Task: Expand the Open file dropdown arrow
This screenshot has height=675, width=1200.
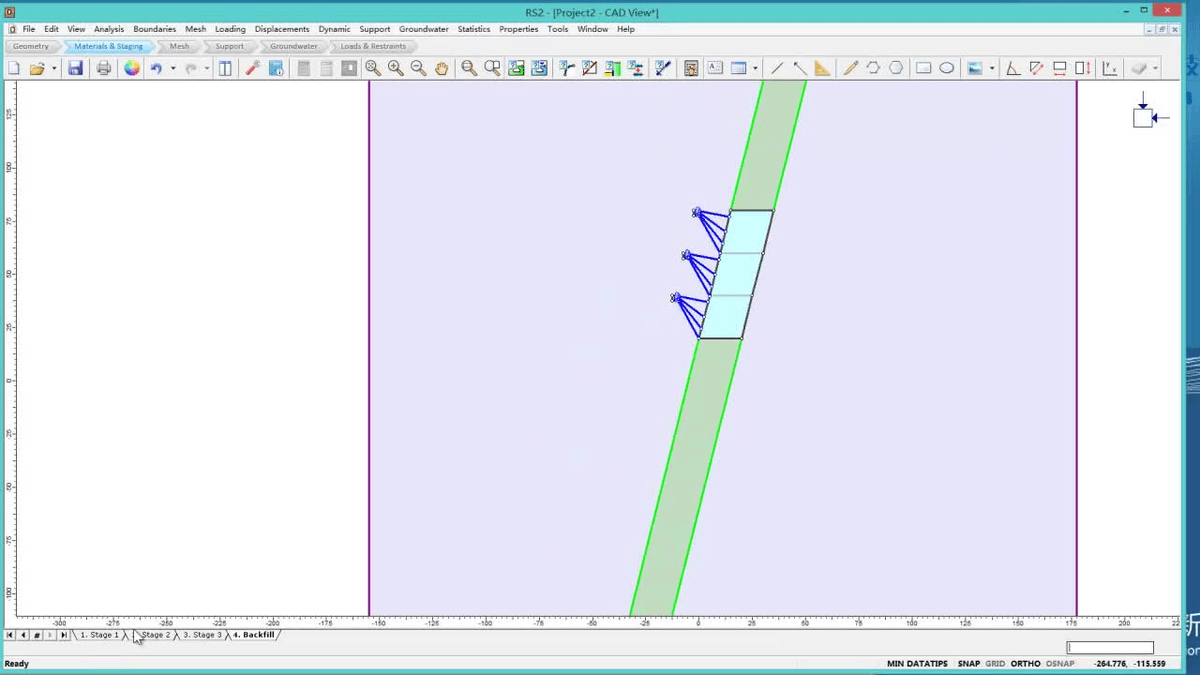Action: 53,68
